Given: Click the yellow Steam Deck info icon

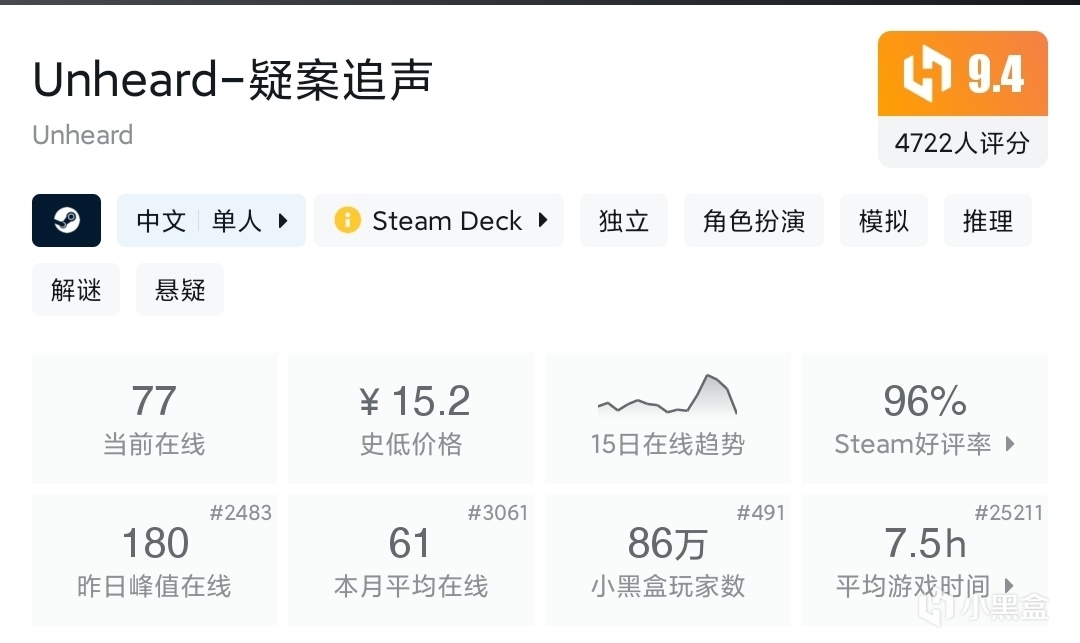Looking at the screenshot, I should click(x=347, y=221).
